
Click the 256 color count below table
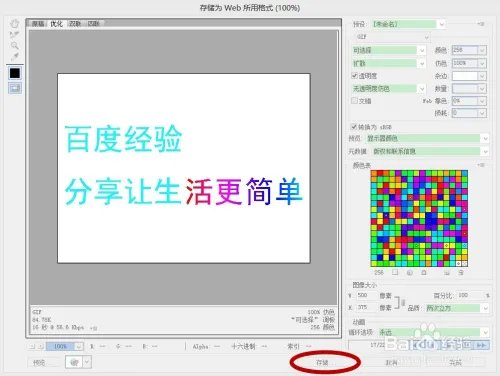point(379,272)
